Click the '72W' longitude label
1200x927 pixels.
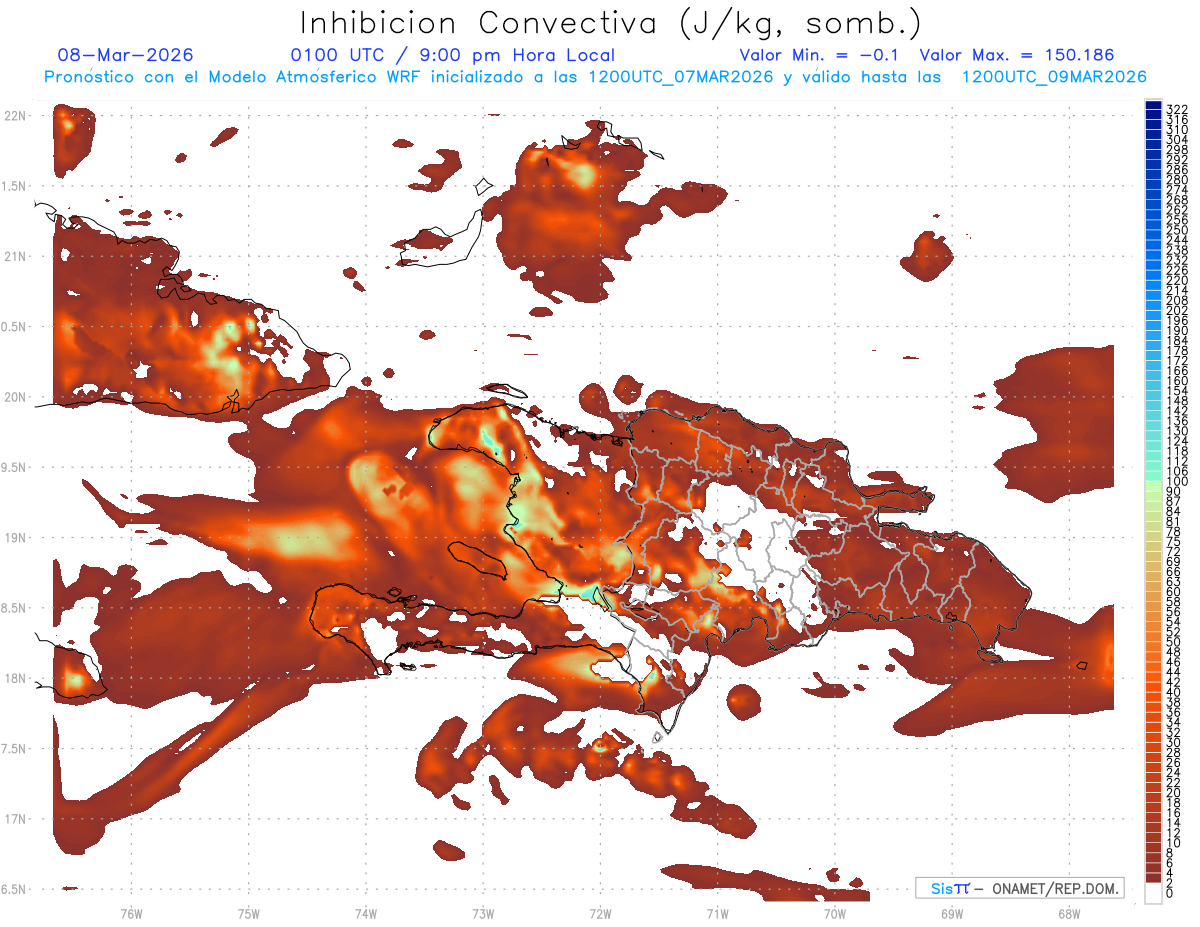coord(600,913)
